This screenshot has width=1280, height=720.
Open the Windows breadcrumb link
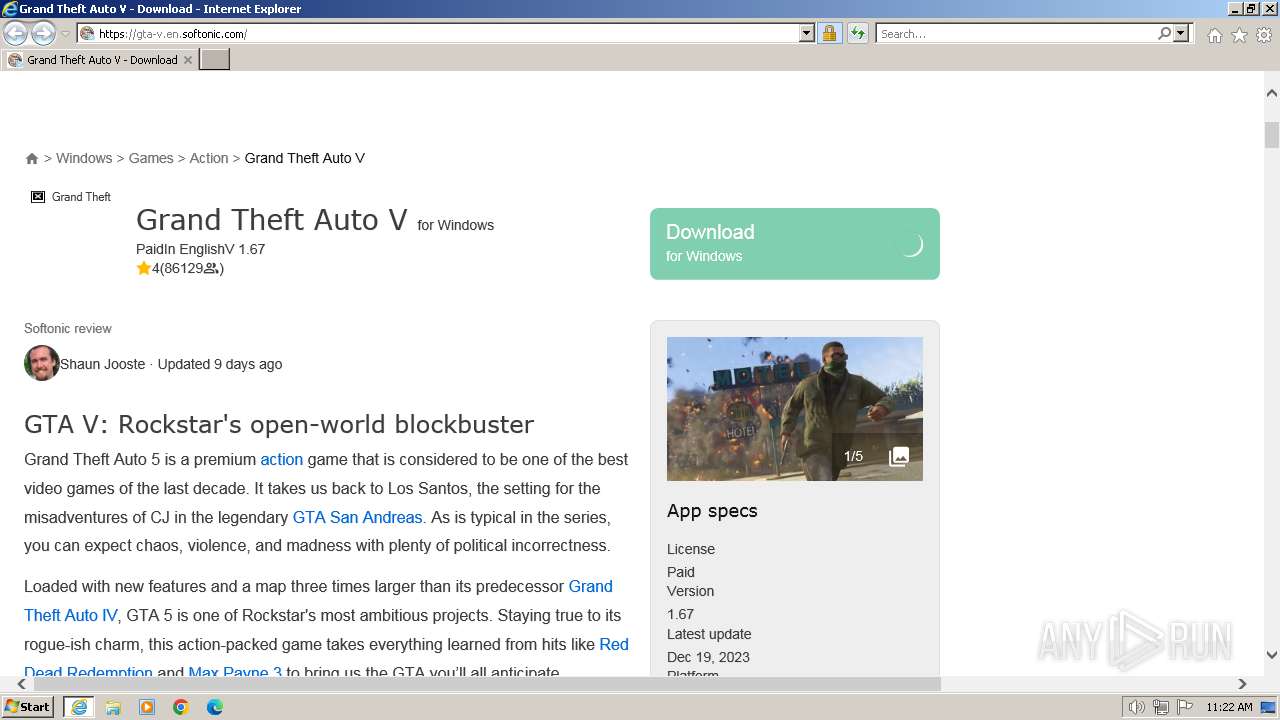tap(84, 158)
